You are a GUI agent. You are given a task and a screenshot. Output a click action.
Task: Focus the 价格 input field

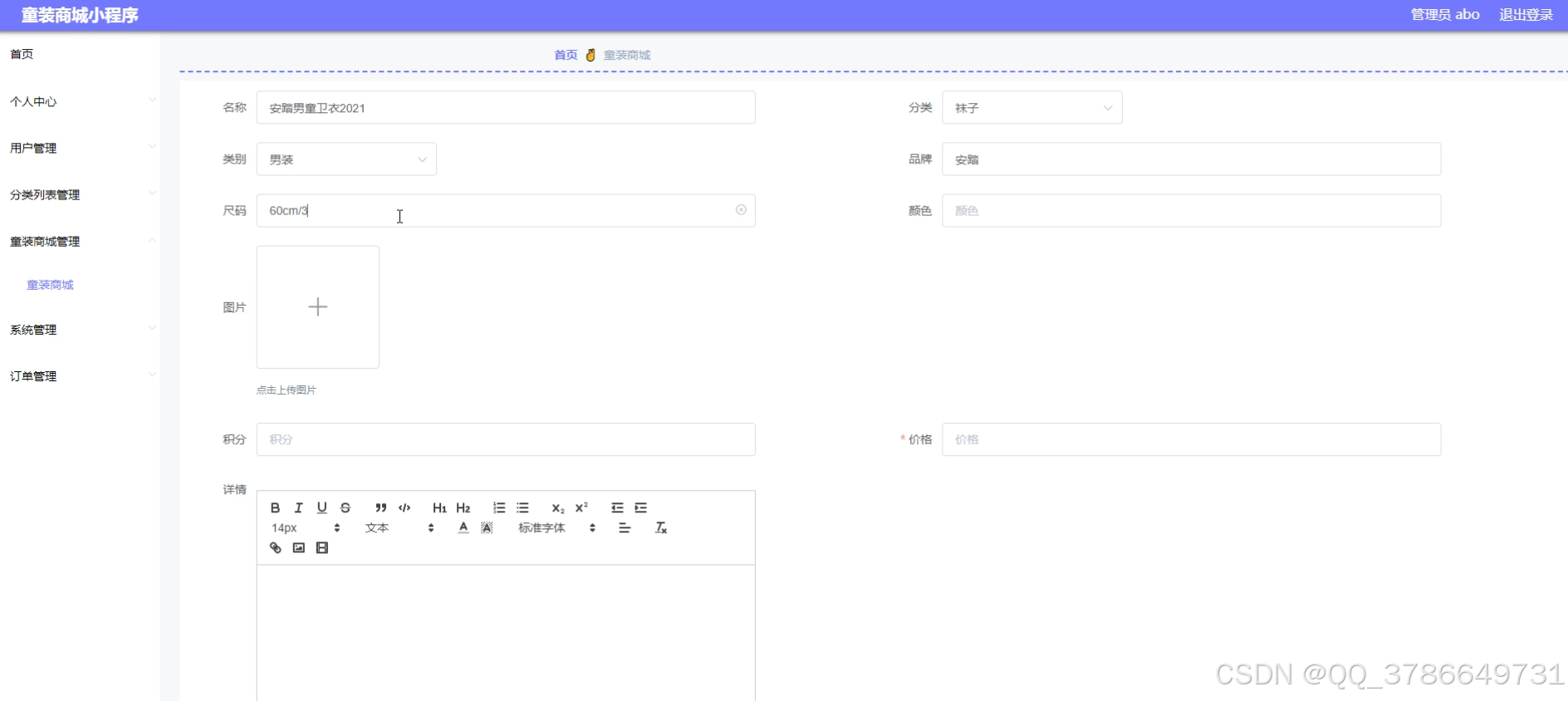1191,439
